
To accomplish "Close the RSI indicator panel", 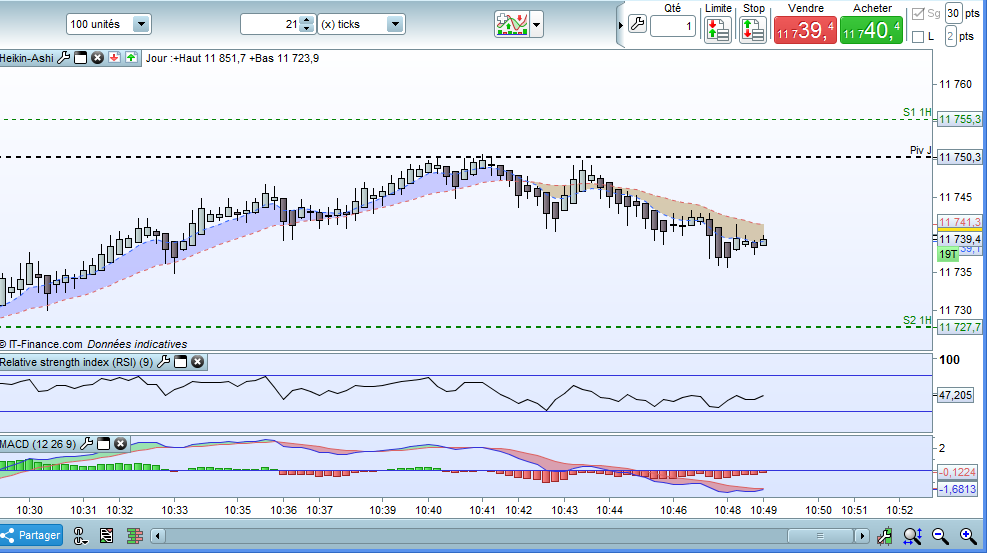I will tap(198, 362).
